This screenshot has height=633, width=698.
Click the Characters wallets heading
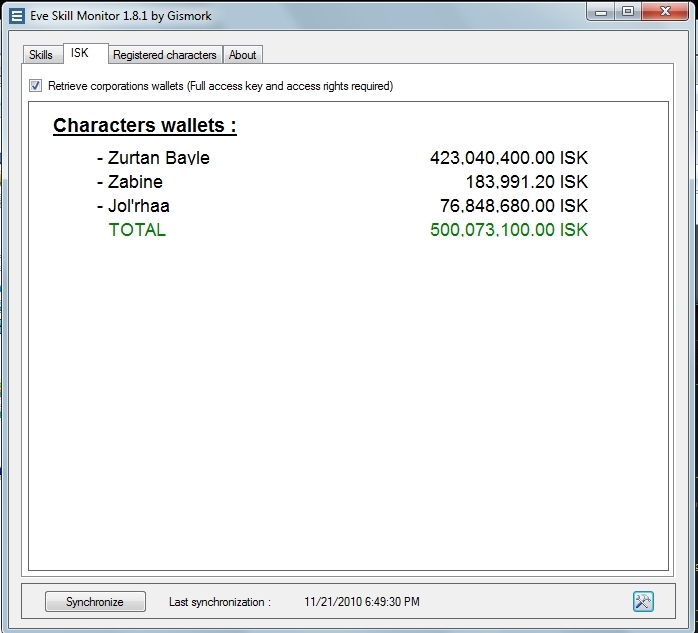145,126
